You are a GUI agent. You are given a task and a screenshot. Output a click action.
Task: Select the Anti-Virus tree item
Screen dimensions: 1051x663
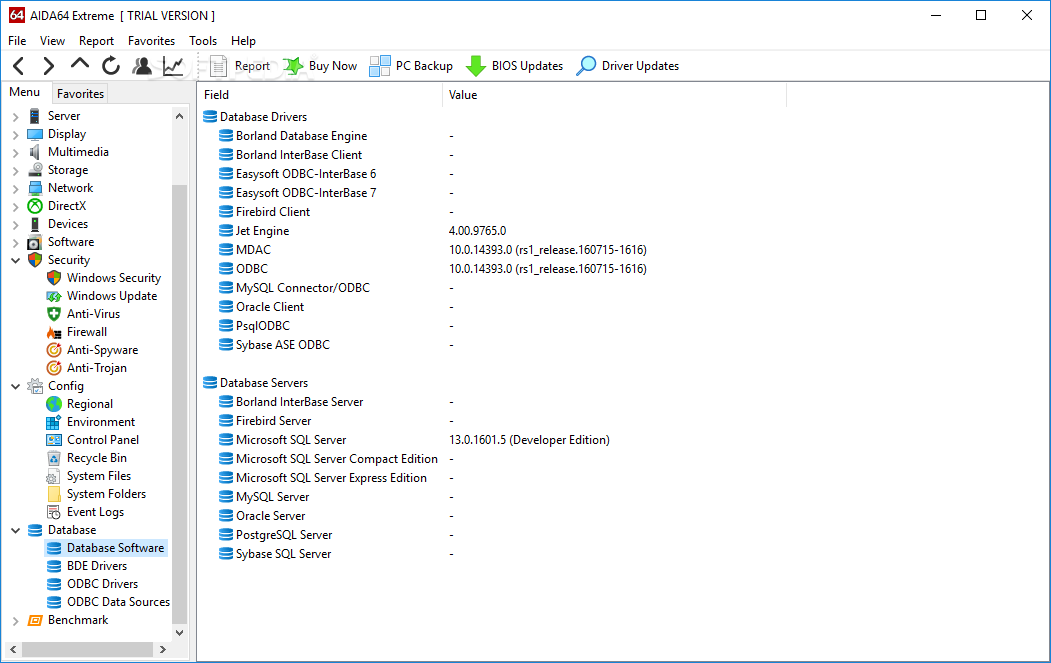click(83, 314)
